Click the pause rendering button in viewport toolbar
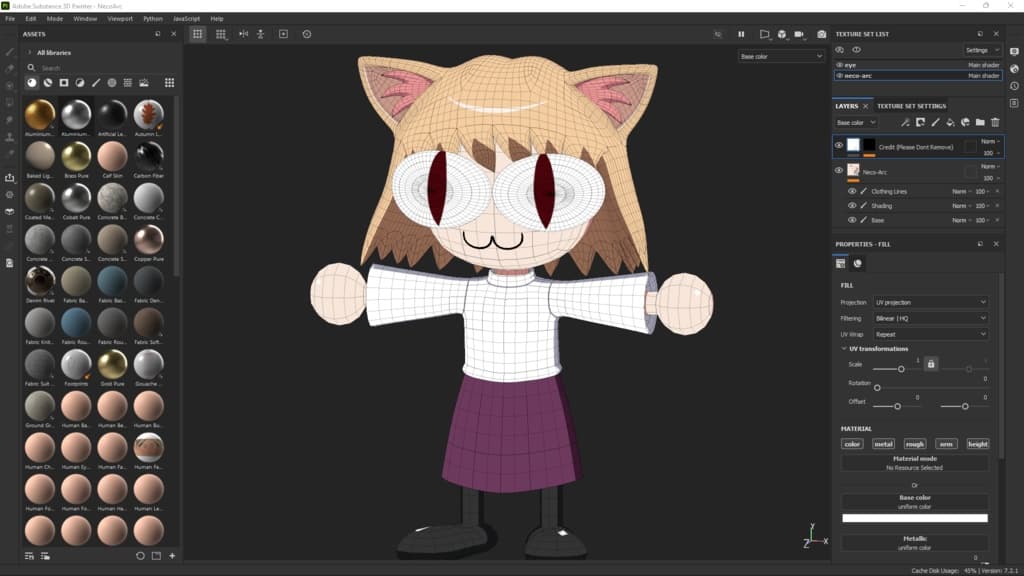Viewport: 1024px width, 576px height. pyautogui.click(x=741, y=34)
